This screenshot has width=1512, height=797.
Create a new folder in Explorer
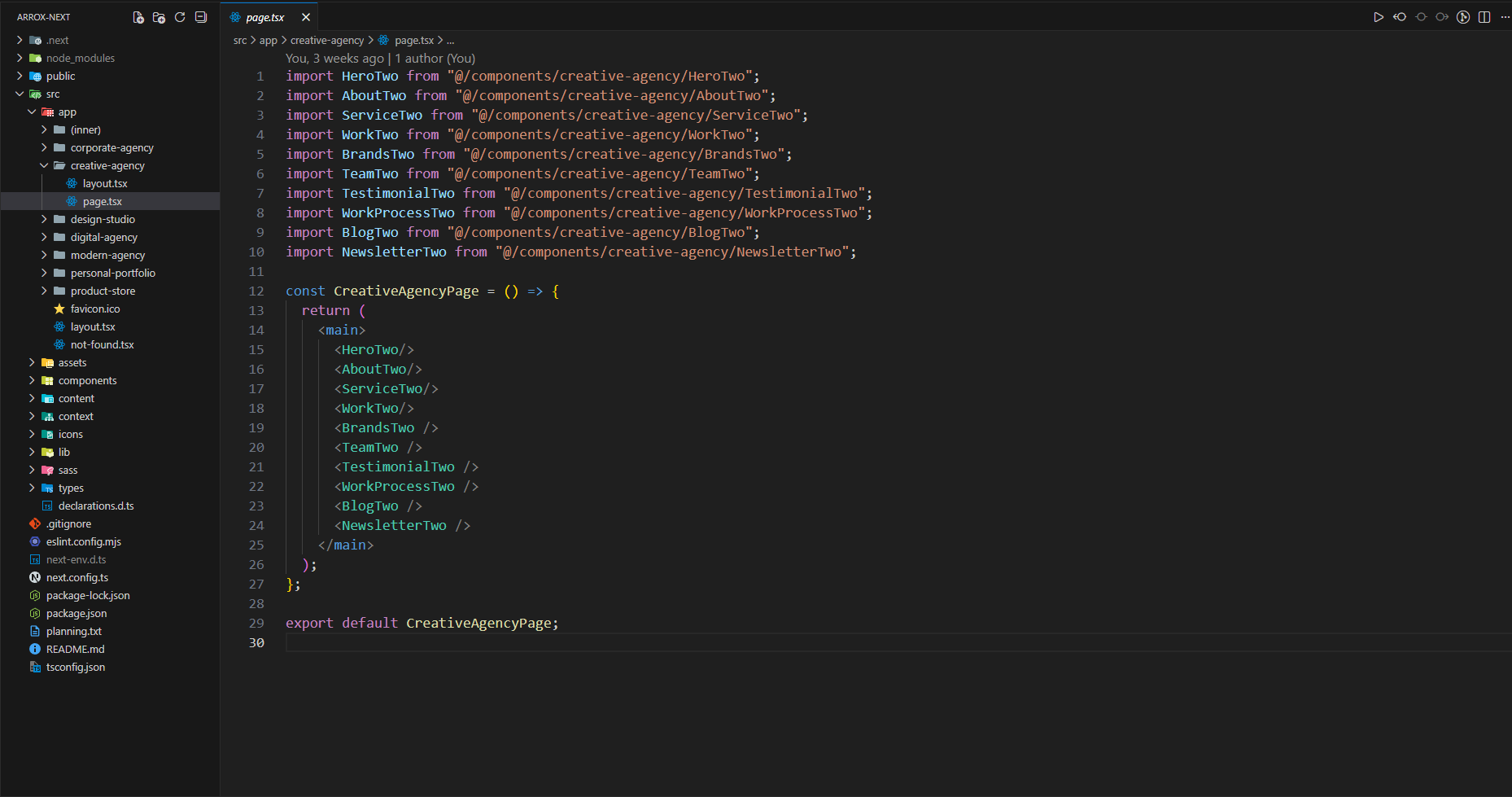click(x=159, y=17)
